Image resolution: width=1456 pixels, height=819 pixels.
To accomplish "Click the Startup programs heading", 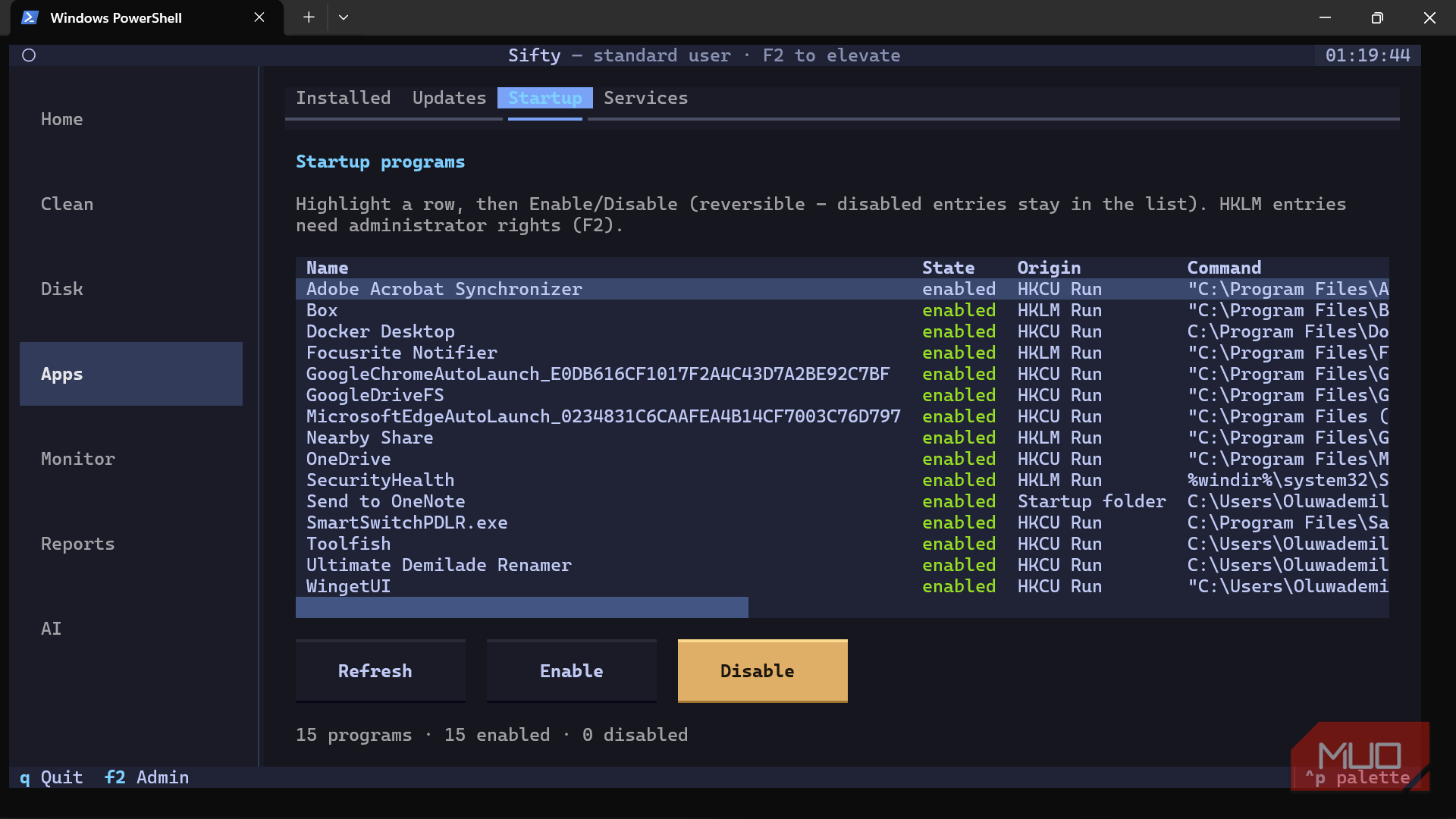I will tap(381, 162).
